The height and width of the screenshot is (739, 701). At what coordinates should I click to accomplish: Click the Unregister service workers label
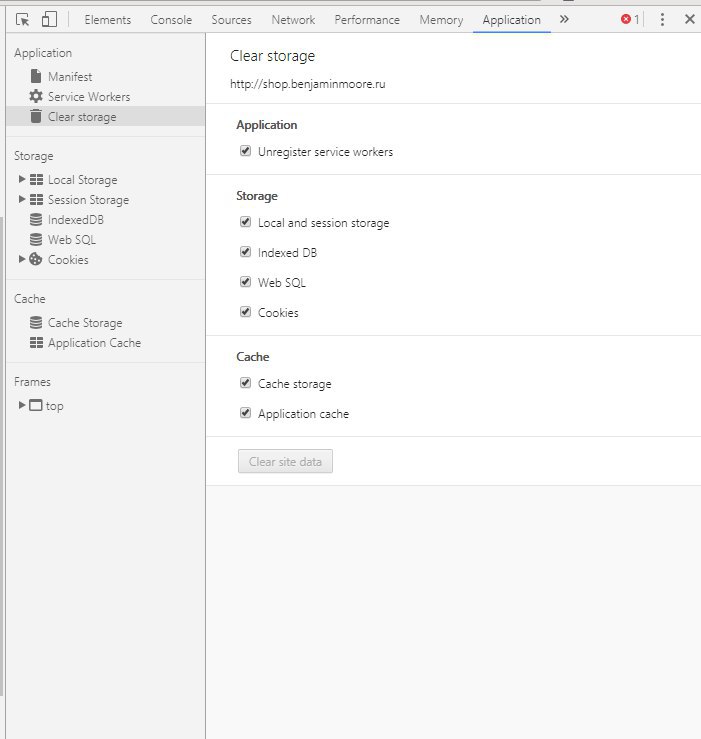click(325, 152)
